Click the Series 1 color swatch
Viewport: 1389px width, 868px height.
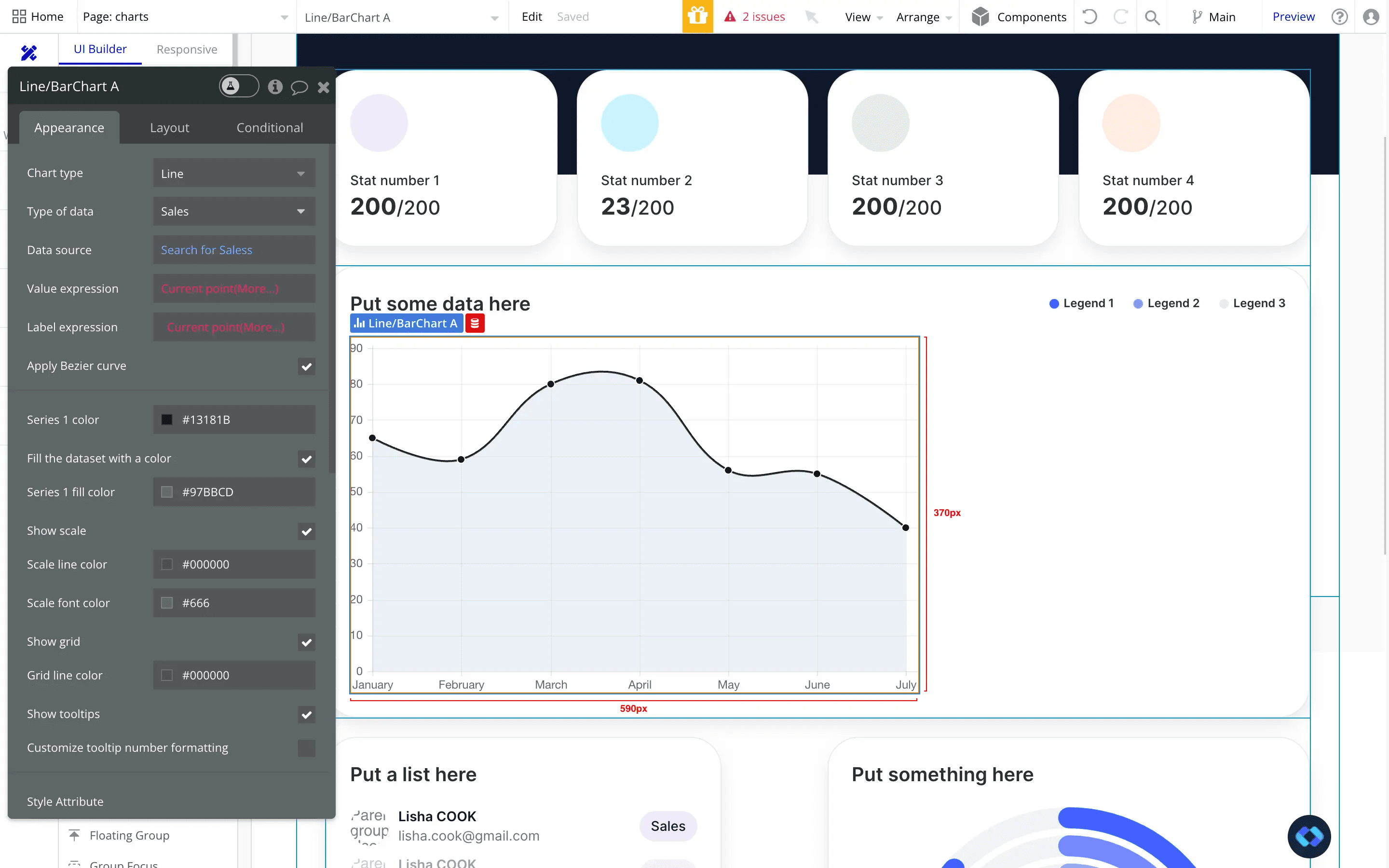[167, 420]
